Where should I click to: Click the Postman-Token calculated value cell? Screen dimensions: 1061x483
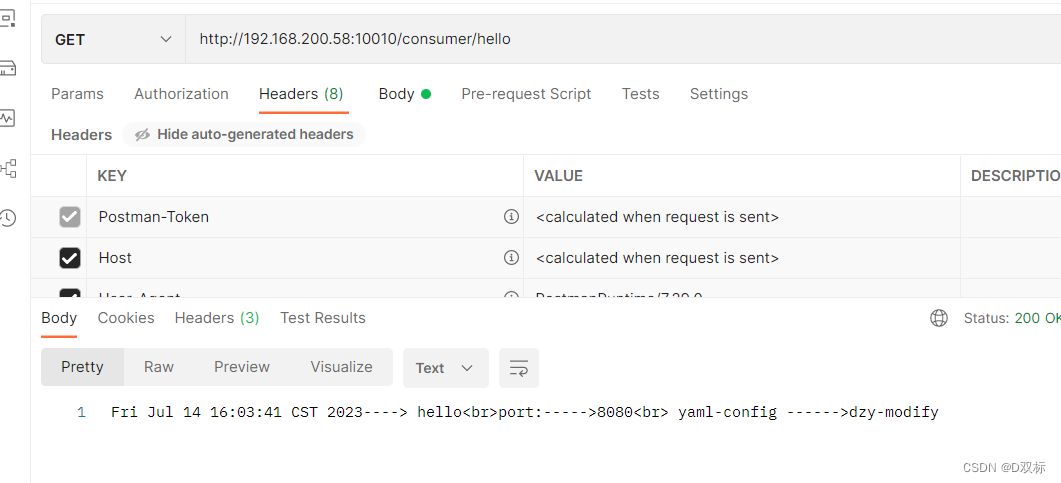[x=742, y=217]
